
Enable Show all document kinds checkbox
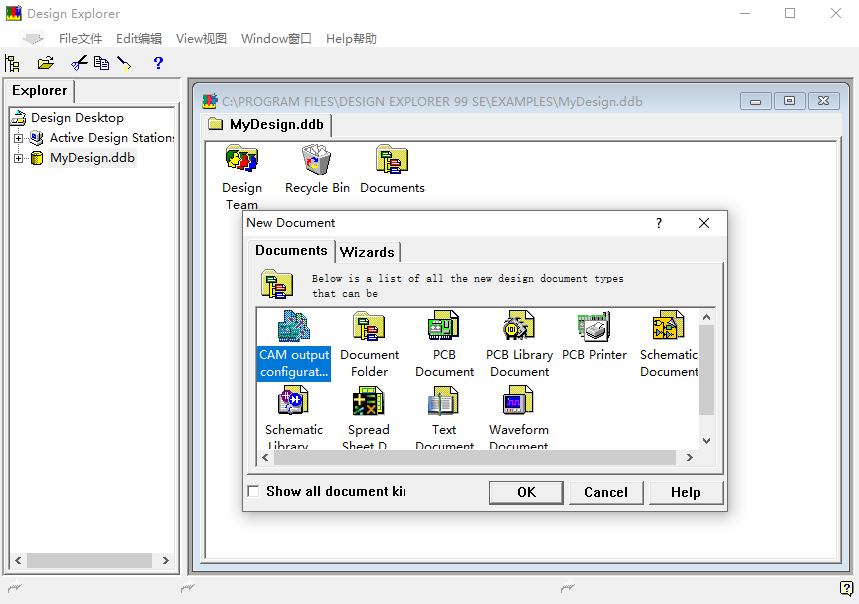pyautogui.click(x=253, y=491)
